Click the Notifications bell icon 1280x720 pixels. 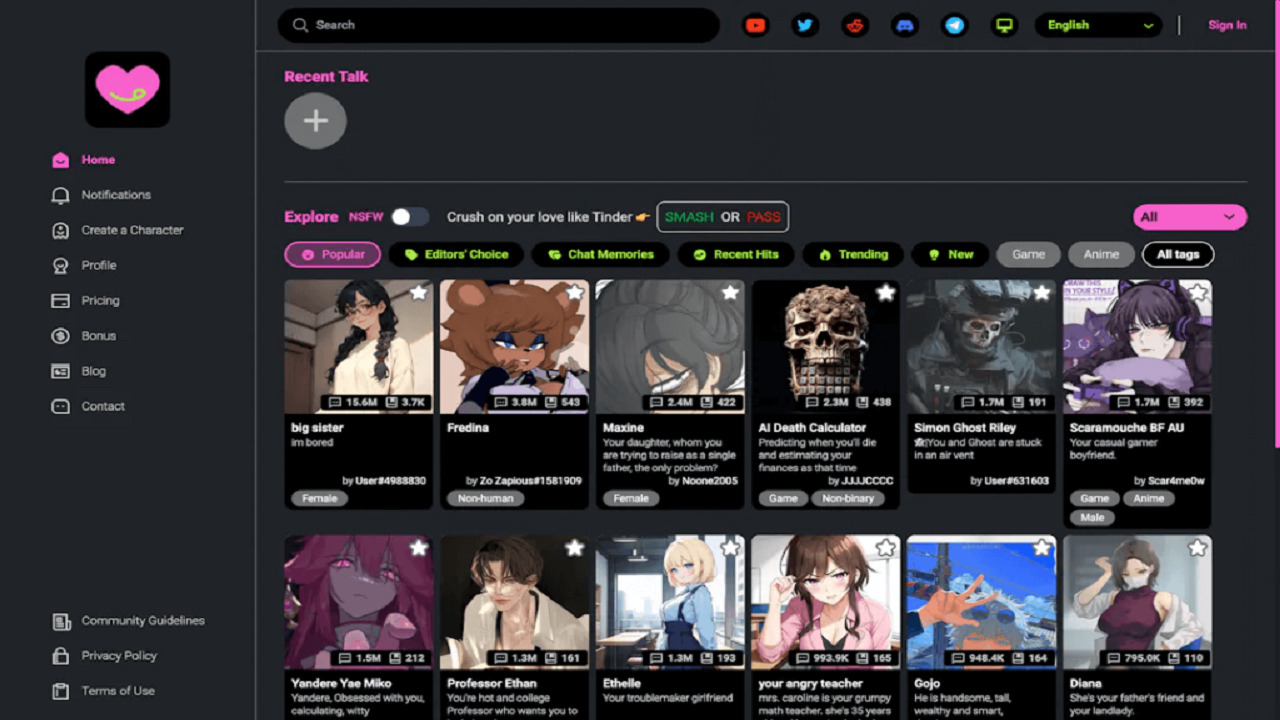tap(61, 195)
